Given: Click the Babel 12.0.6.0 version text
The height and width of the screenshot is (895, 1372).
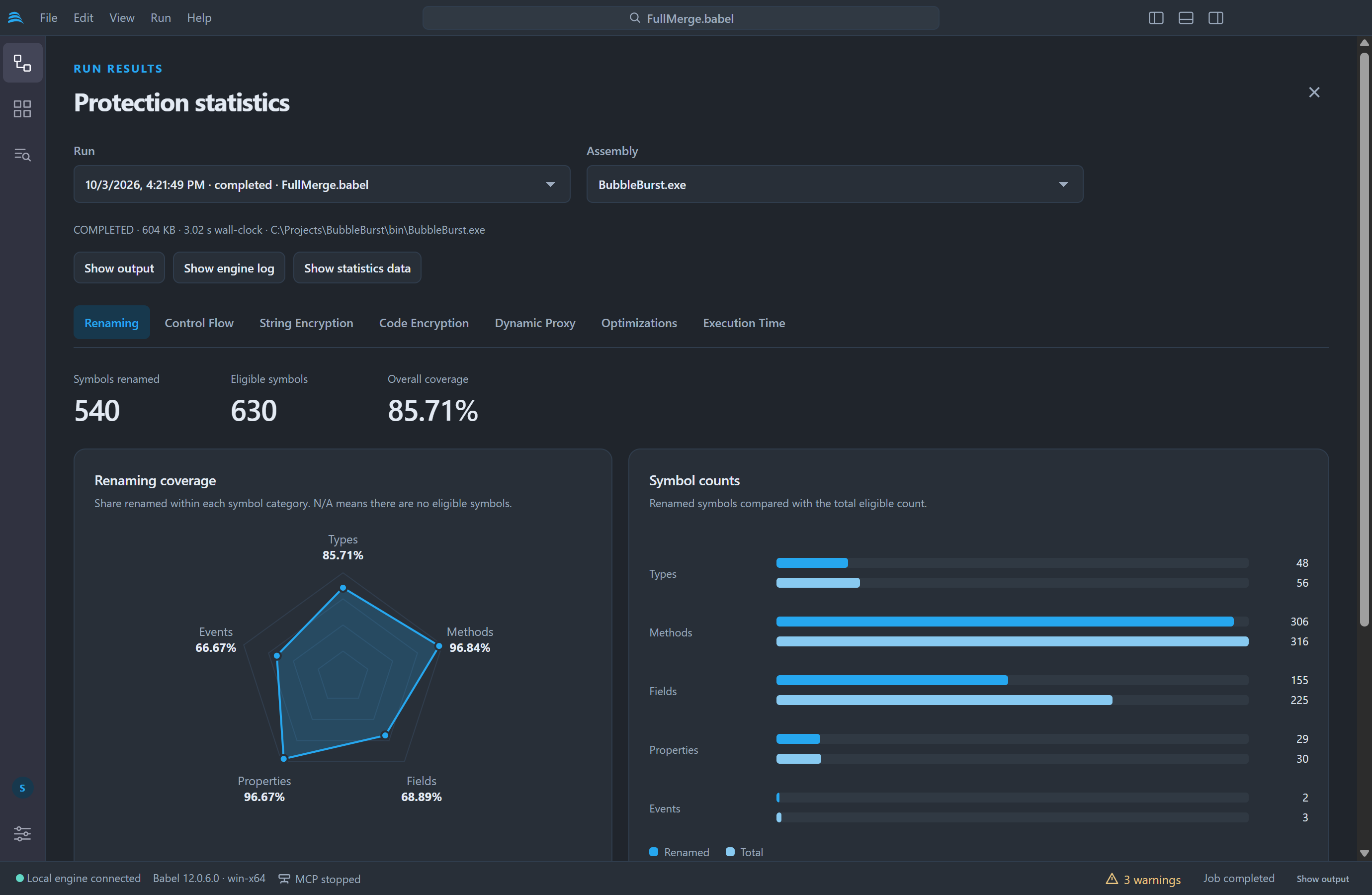Looking at the screenshot, I should (x=209, y=878).
